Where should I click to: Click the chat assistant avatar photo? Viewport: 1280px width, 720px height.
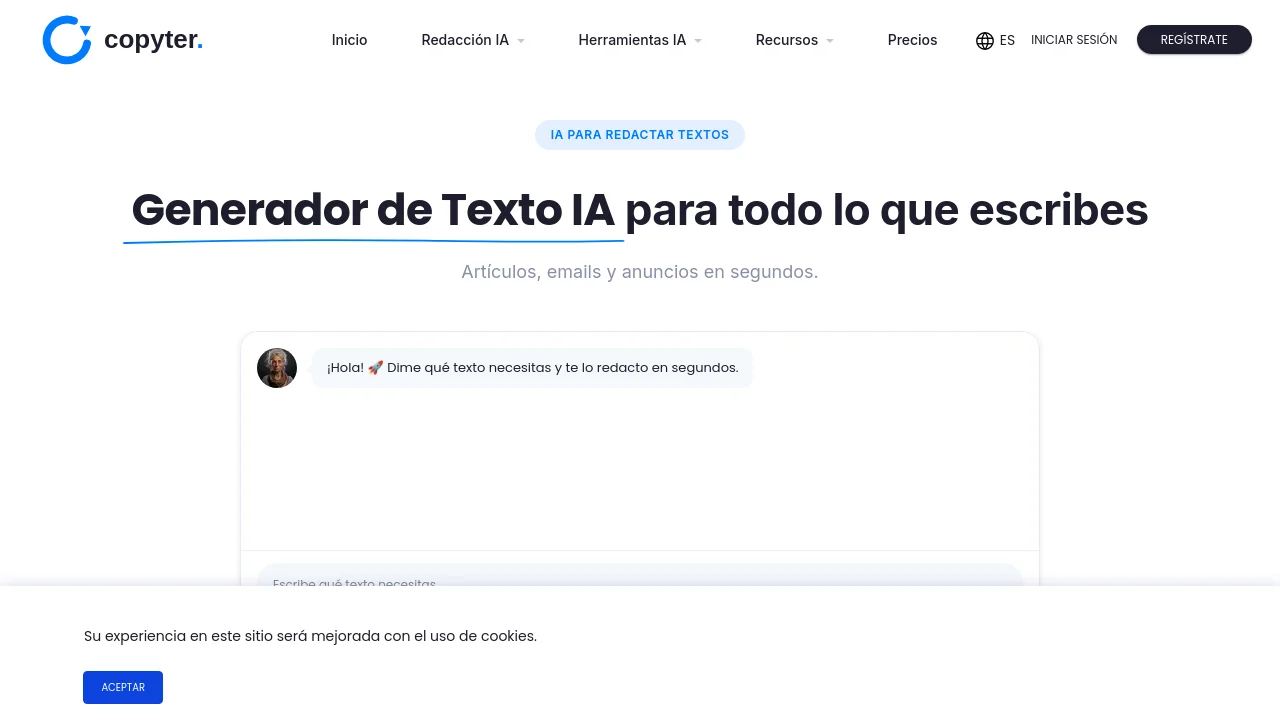click(277, 368)
